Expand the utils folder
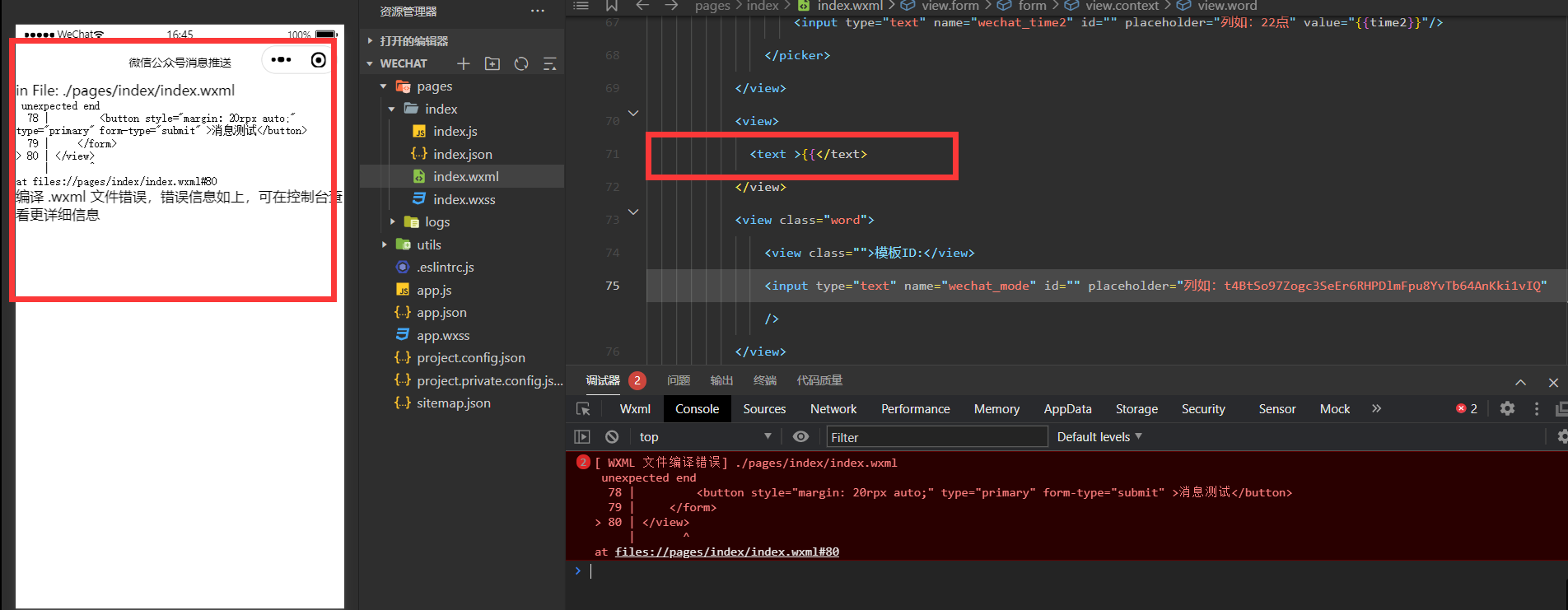Viewport: 1568px width, 610px height. click(x=384, y=244)
